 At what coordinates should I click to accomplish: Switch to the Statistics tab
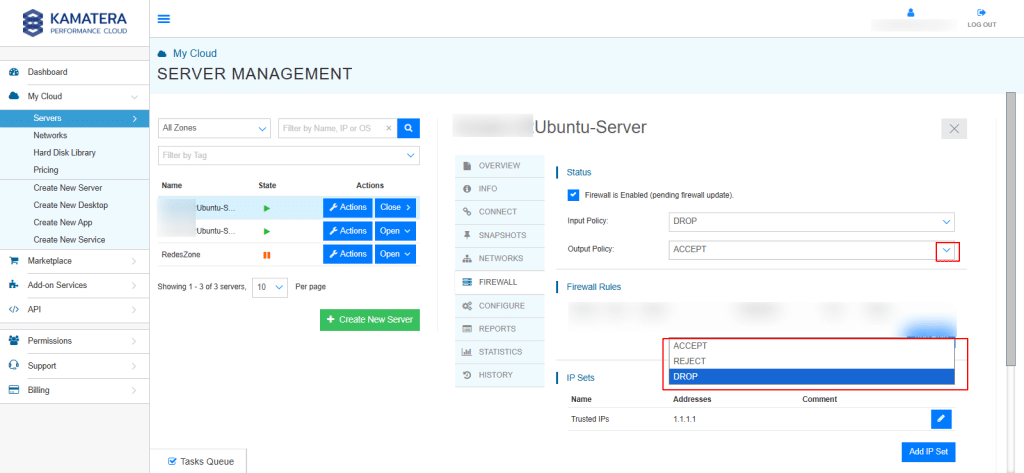(x=499, y=352)
